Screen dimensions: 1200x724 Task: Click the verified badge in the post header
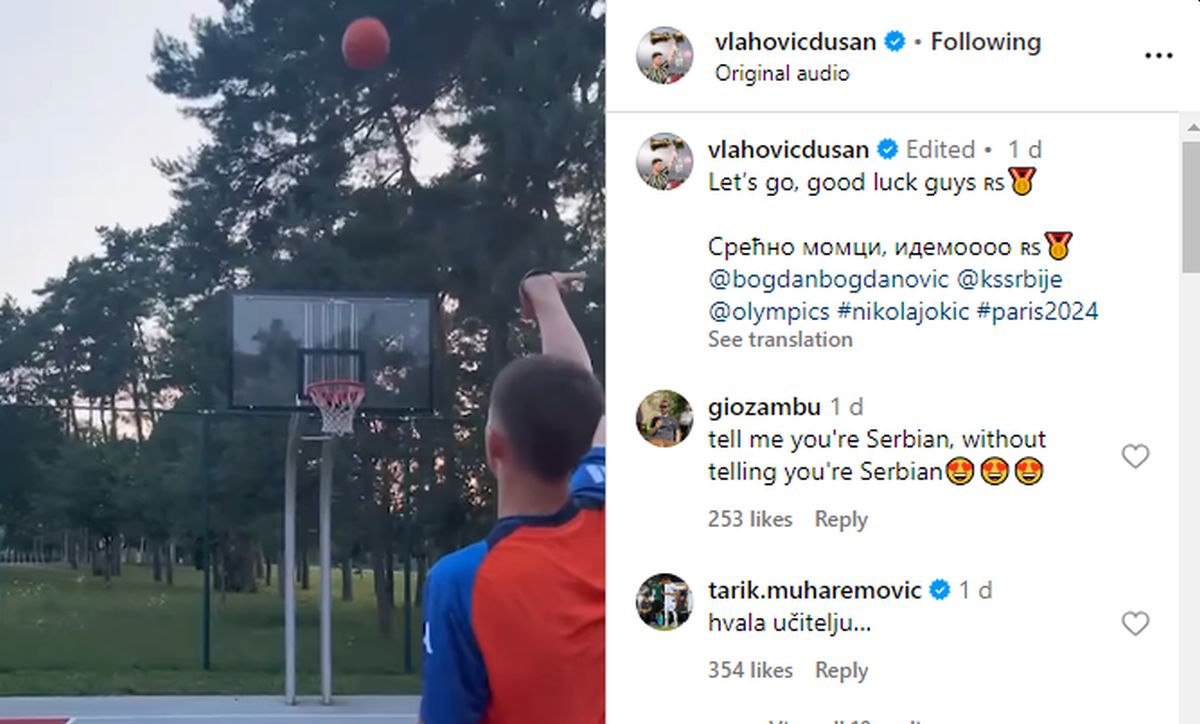pos(894,42)
